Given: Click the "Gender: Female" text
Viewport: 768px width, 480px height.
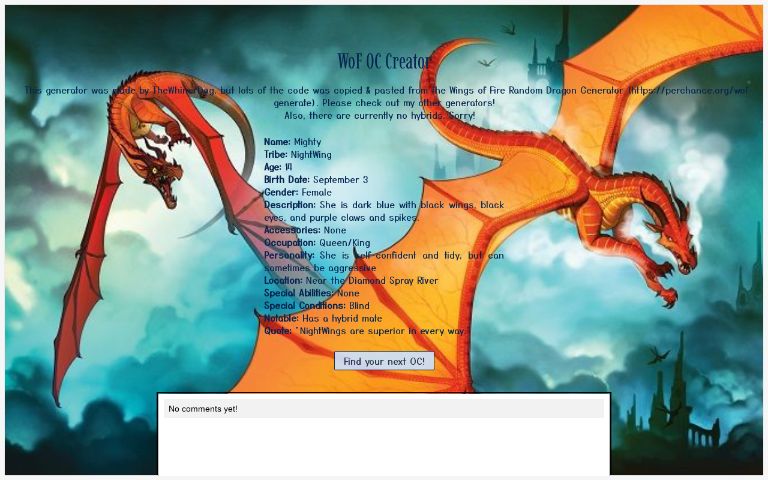Looking at the screenshot, I should pos(297,192).
